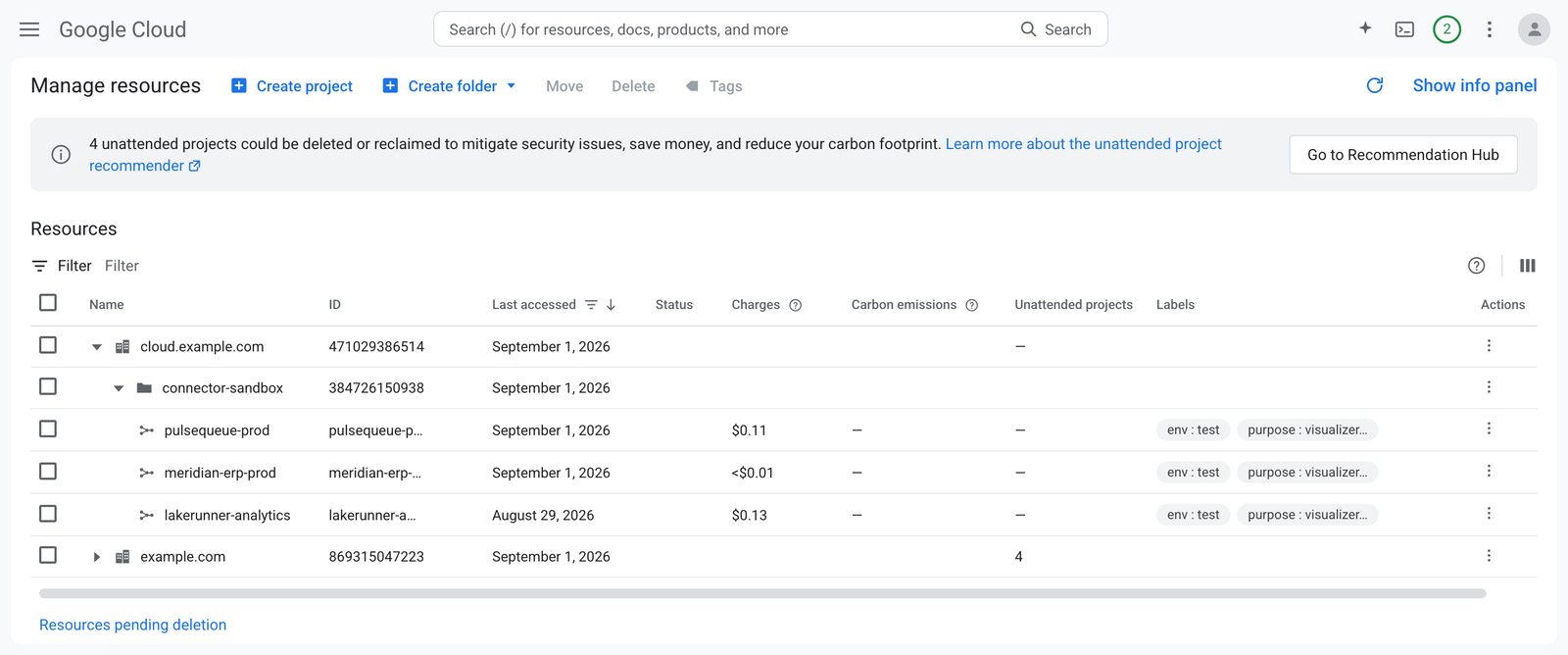Check the connector-sandbox row checkbox

[48, 386]
